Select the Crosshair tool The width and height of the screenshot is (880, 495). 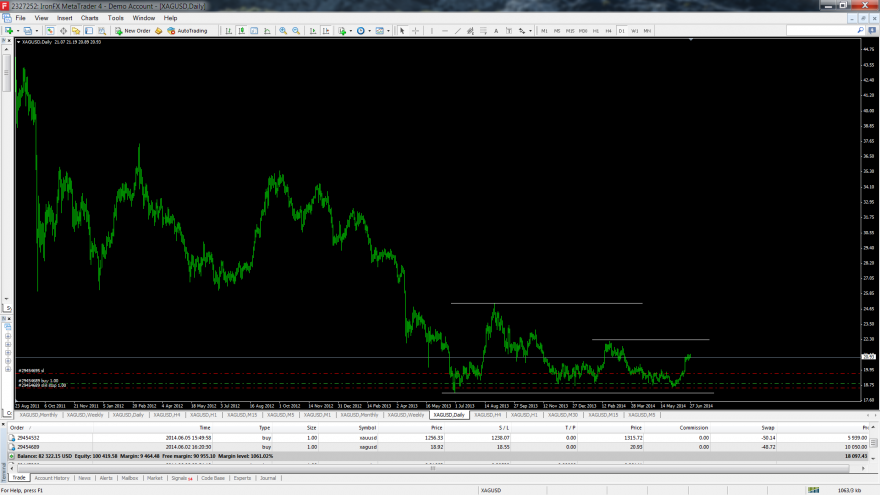pos(415,31)
